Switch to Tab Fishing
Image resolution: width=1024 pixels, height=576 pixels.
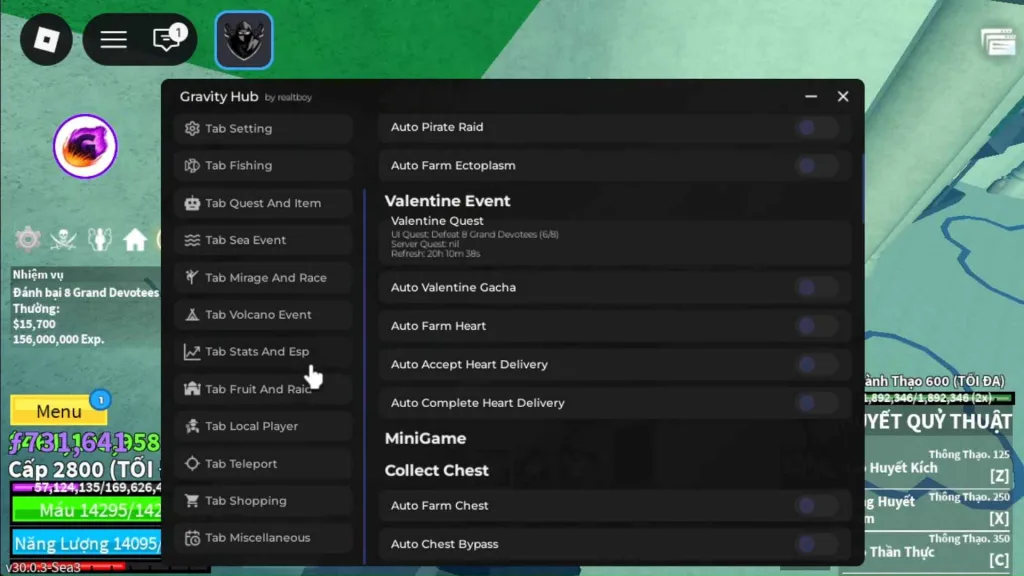(264, 166)
